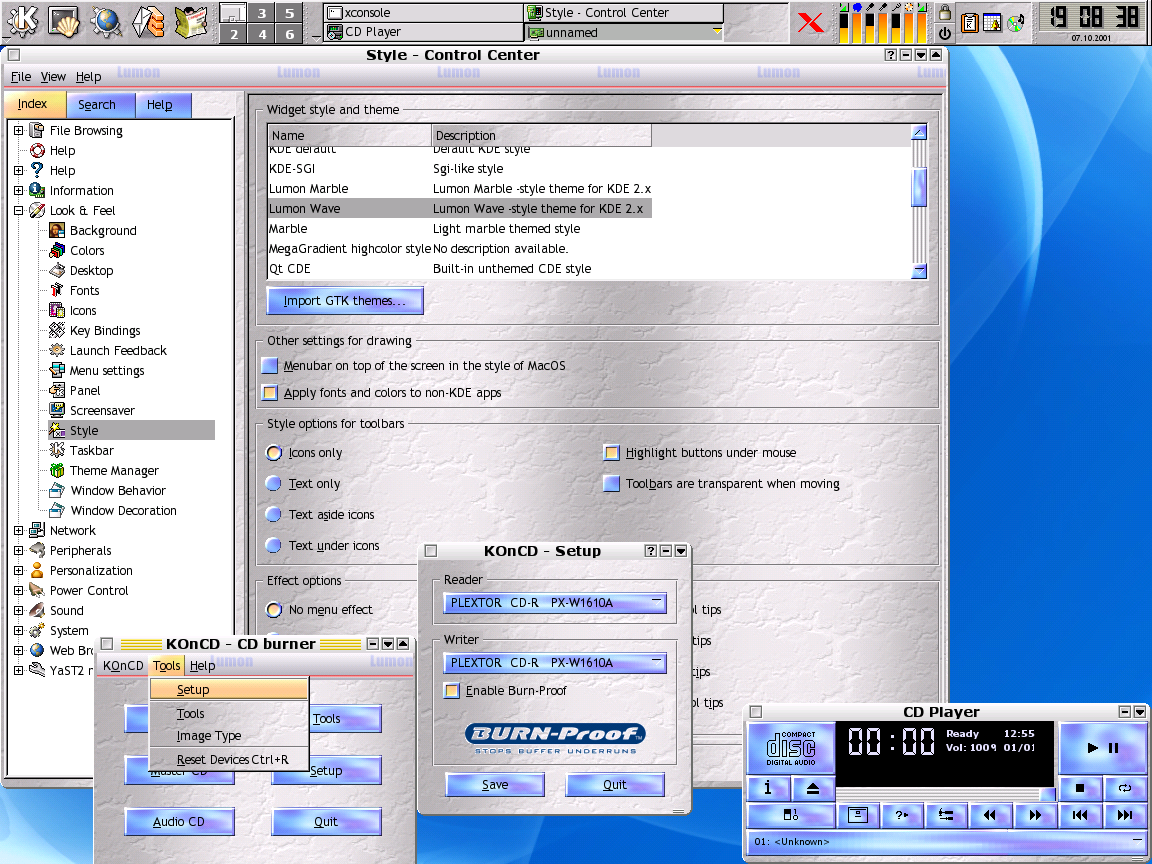Eject the disc in CD Player
This screenshot has width=1152, height=864.
(813, 788)
